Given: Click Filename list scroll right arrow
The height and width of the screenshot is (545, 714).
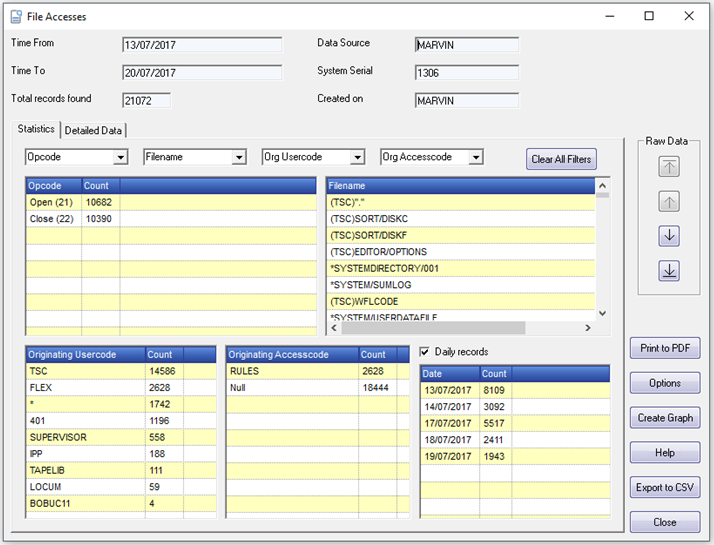Looking at the screenshot, I should pos(588,328).
